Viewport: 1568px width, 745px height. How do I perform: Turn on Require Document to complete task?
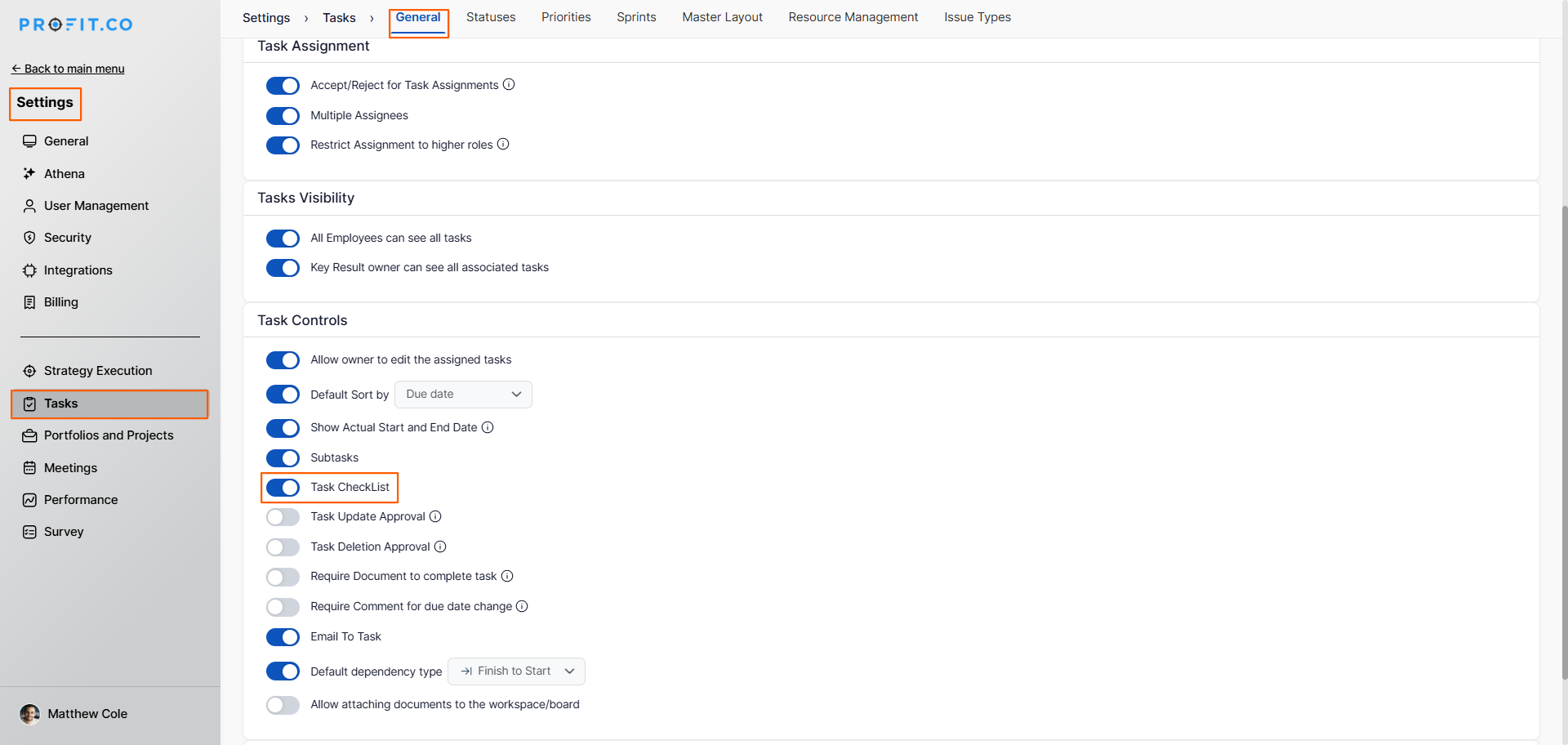283,578
